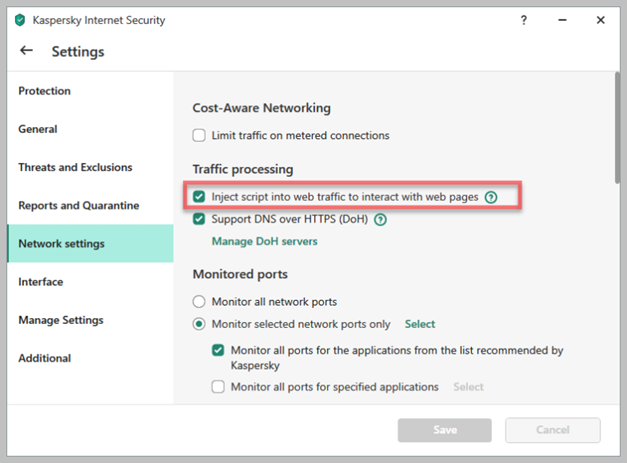
Task: Open the Protection settings section
Action: pos(45,91)
